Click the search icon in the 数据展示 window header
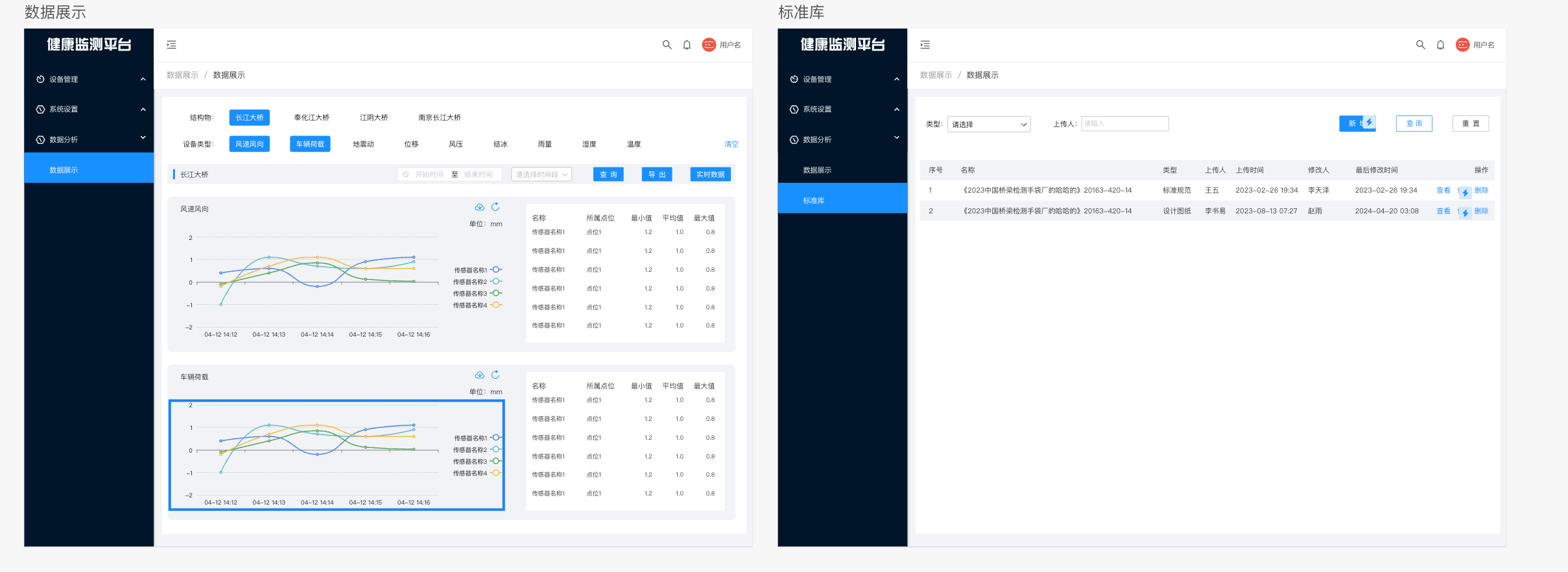Viewport: 1568px width, 572px height. (667, 45)
